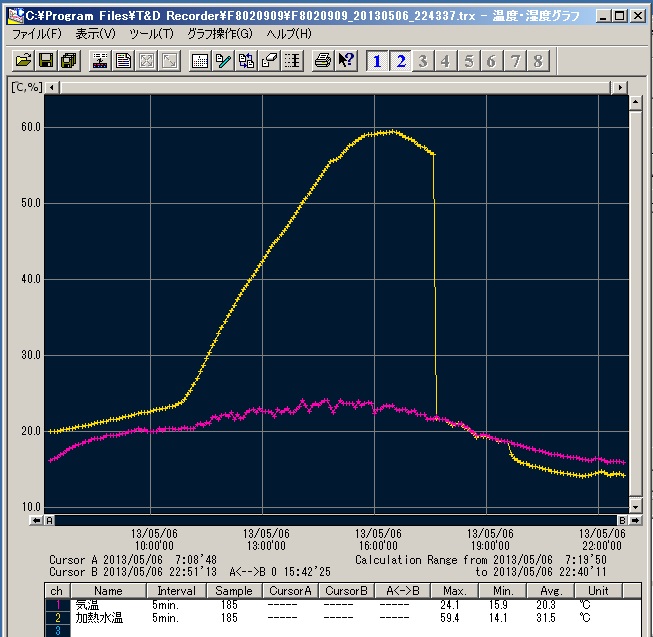Click the grid table toolbar icon
The image size is (653, 637).
(x=200, y=61)
